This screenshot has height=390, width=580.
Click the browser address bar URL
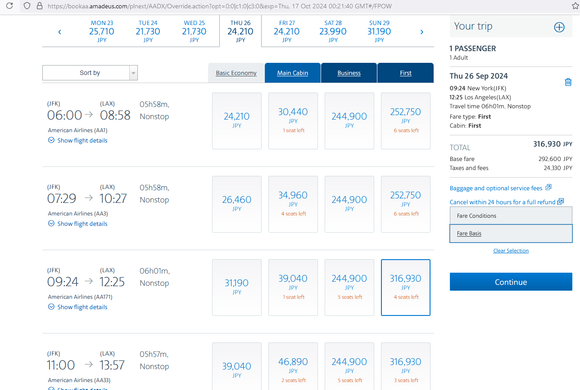(220, 6)
